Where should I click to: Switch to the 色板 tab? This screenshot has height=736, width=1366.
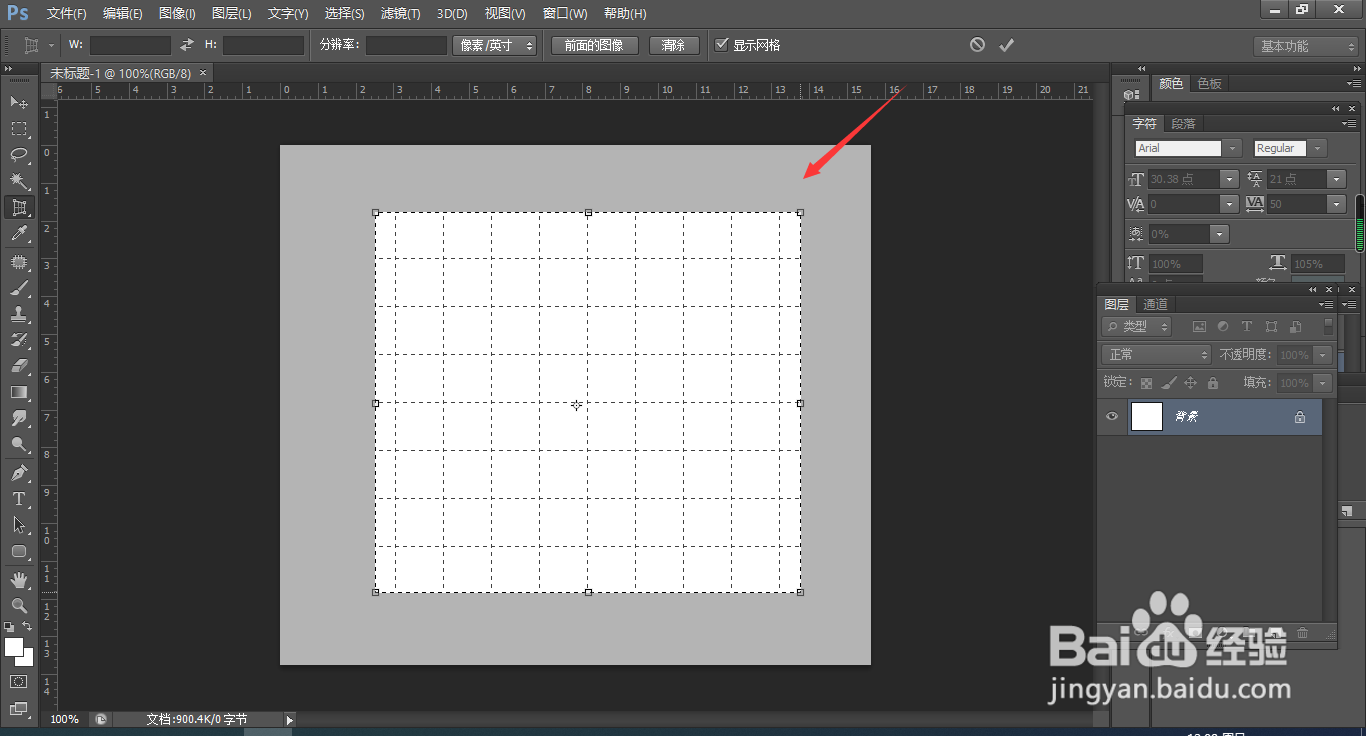[1210, 84]
